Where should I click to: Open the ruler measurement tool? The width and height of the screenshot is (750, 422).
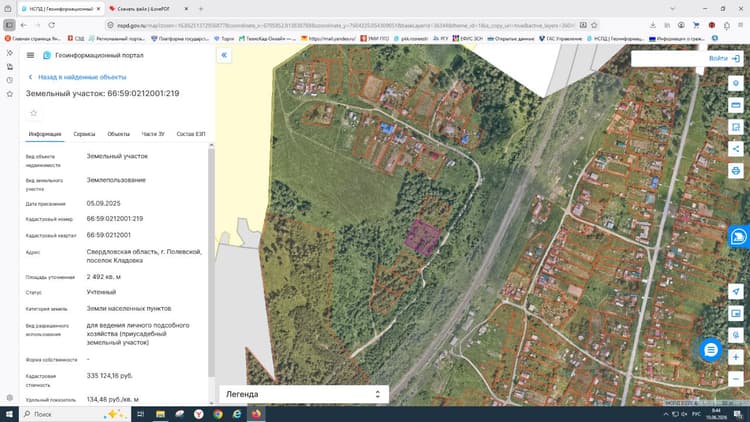pos(736,105)
